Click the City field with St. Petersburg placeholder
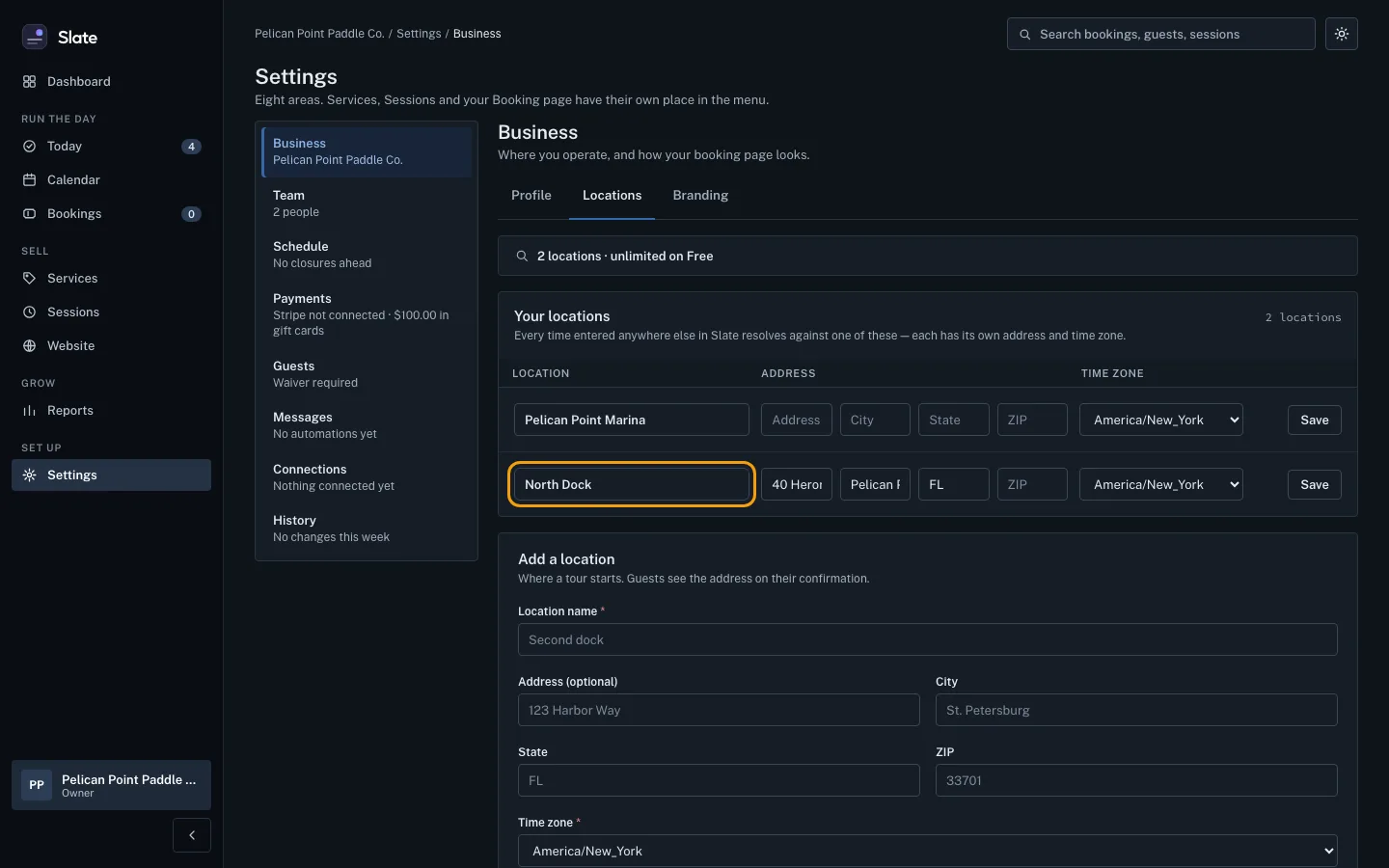The height and width of the screenshot is (868, 1389). 1136,710
